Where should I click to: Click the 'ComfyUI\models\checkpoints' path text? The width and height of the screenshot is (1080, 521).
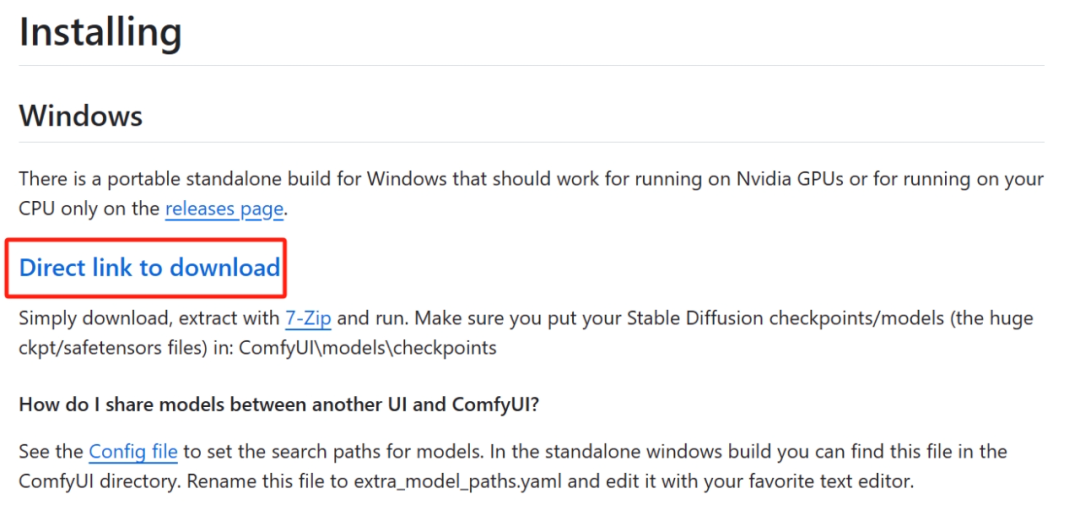[x=368, y=348]
